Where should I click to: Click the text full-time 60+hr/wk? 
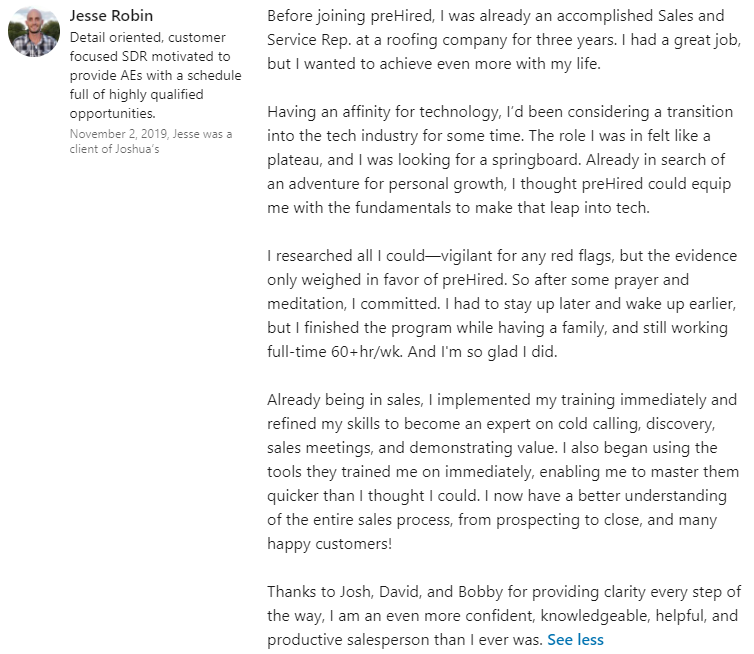[330, 352]
